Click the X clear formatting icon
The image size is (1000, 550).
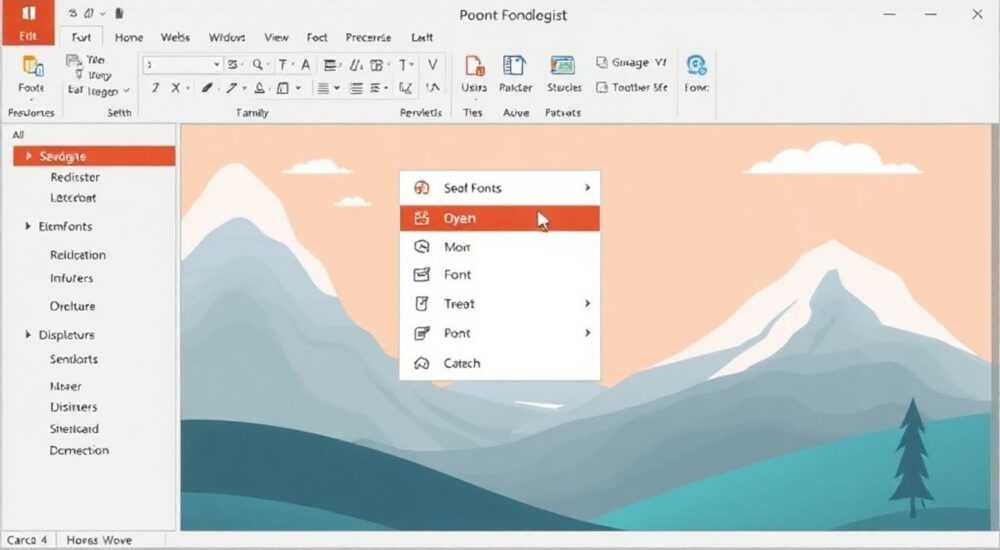point(175,87)
